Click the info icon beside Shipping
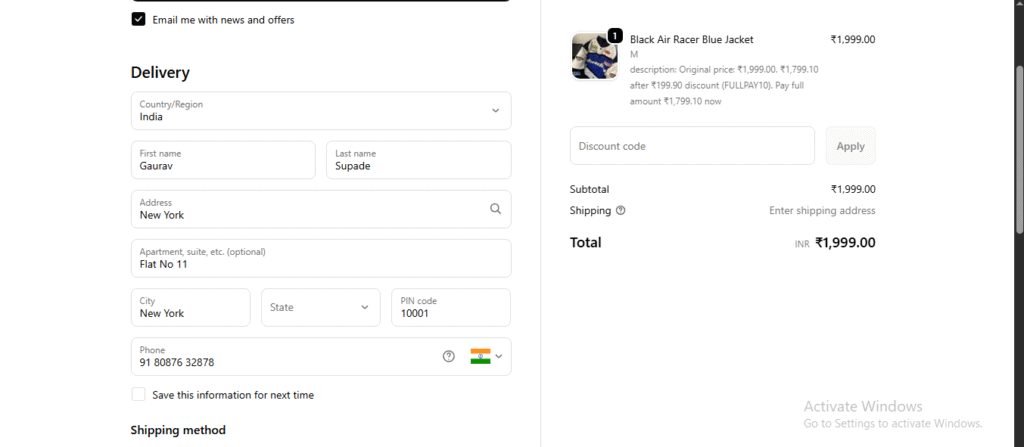The width and height of the screenshot is (1024, 447). [621, 211]
